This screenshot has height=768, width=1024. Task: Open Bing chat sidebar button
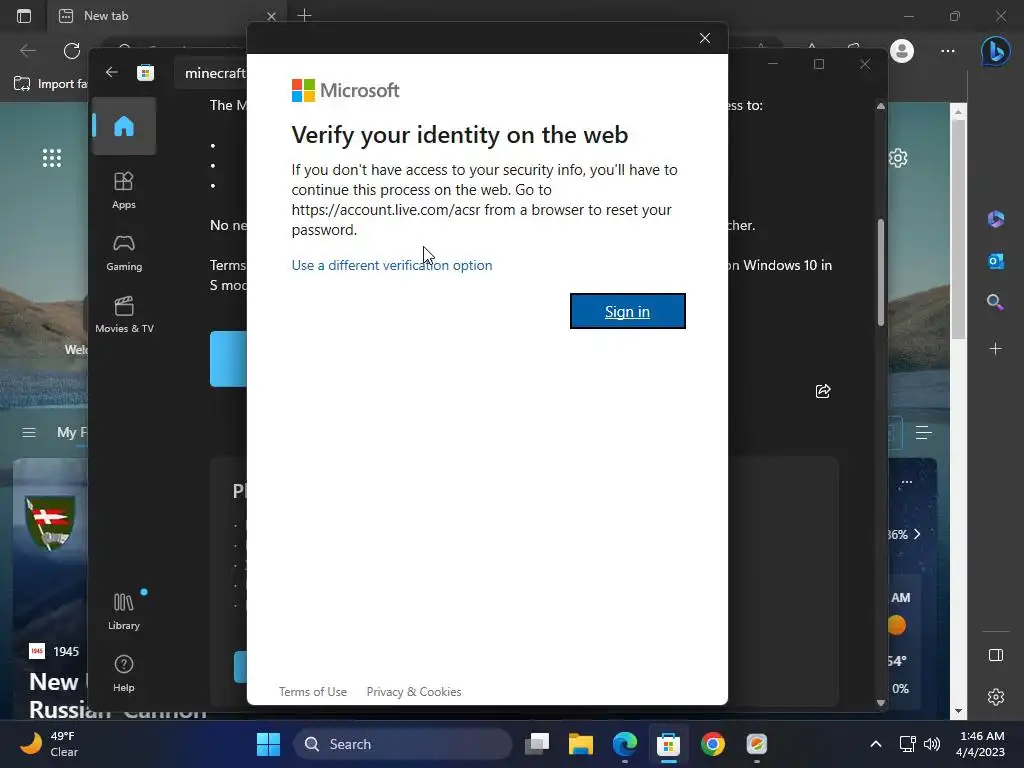(995, 51)
